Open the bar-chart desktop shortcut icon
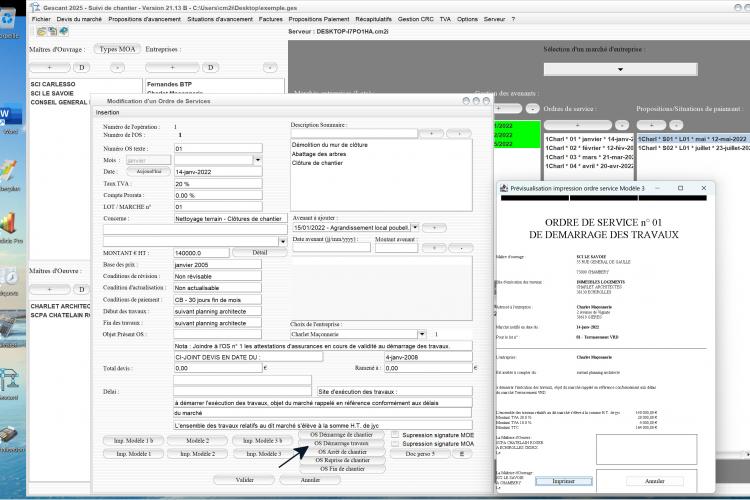Image resolution: width=750 pixels, height=500 pixels. point(10,224)
